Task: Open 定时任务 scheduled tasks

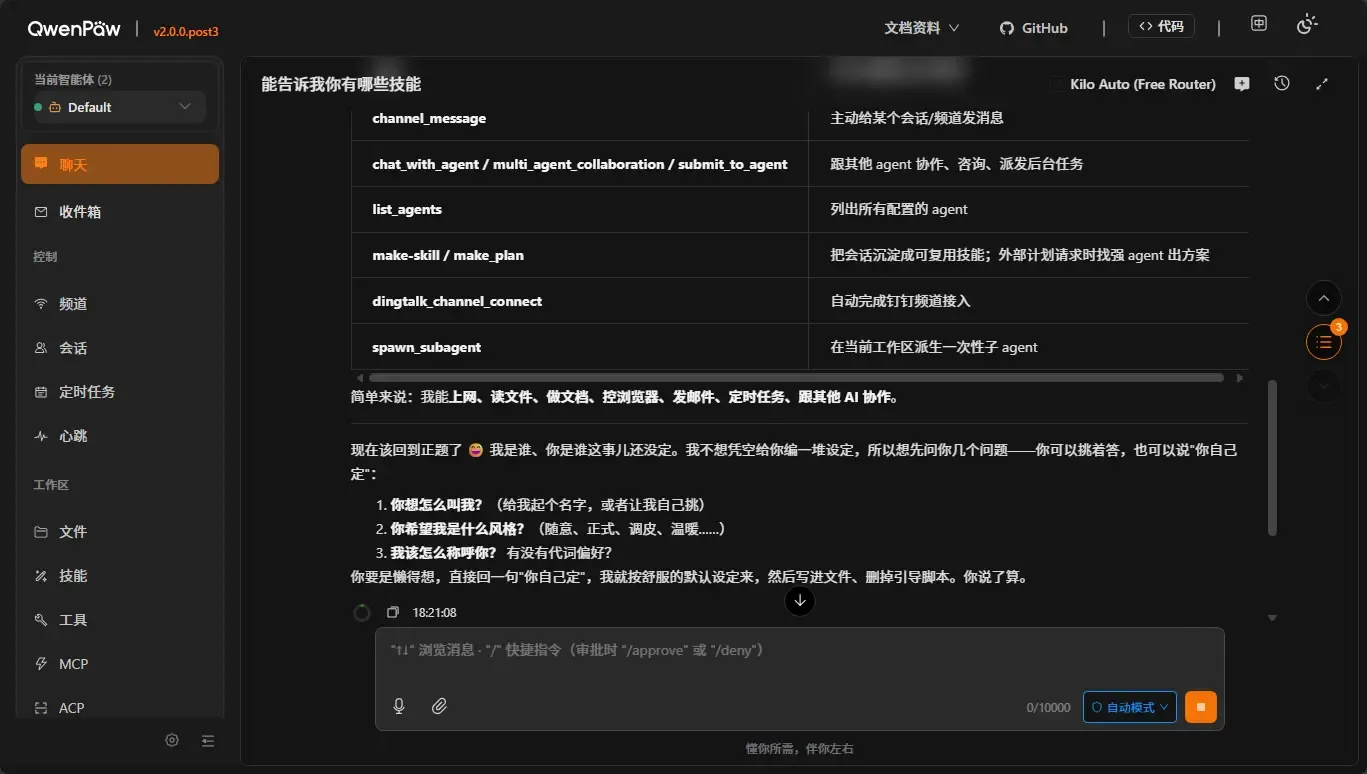Action: pyautogui.click(x=120, y=392)
